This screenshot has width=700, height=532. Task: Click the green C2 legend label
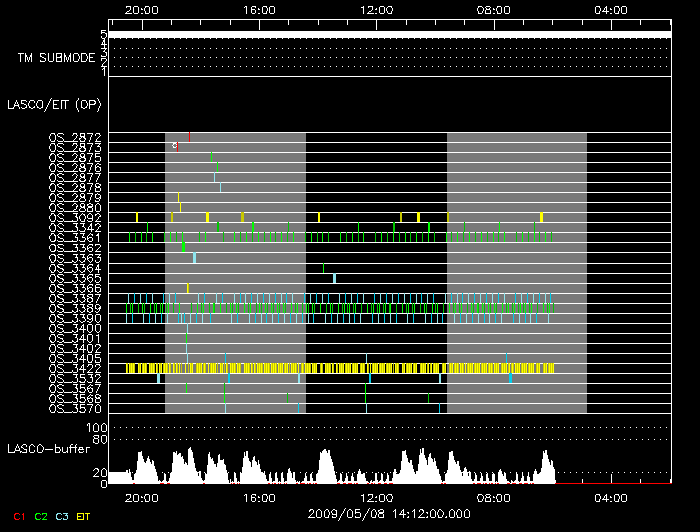(x=41, y=516)
